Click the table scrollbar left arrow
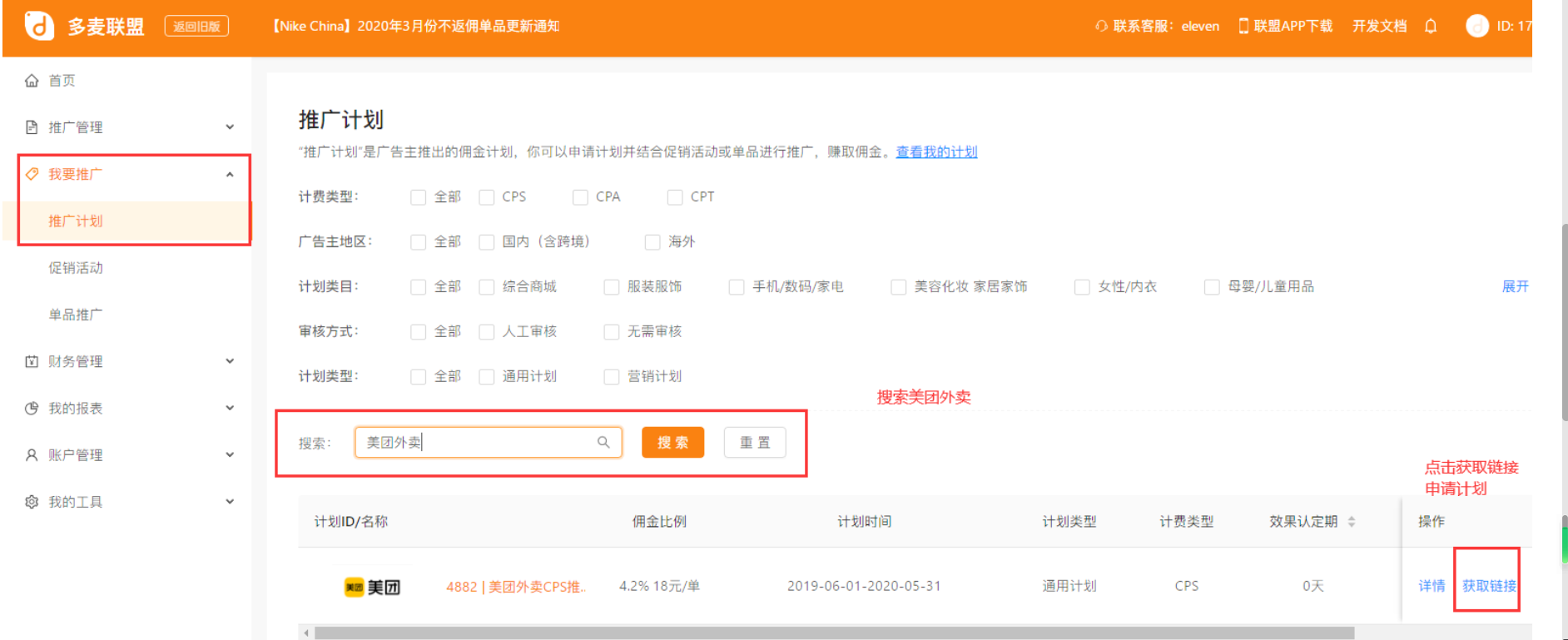This screenshot has height=640, width=1568. (306, 633)
